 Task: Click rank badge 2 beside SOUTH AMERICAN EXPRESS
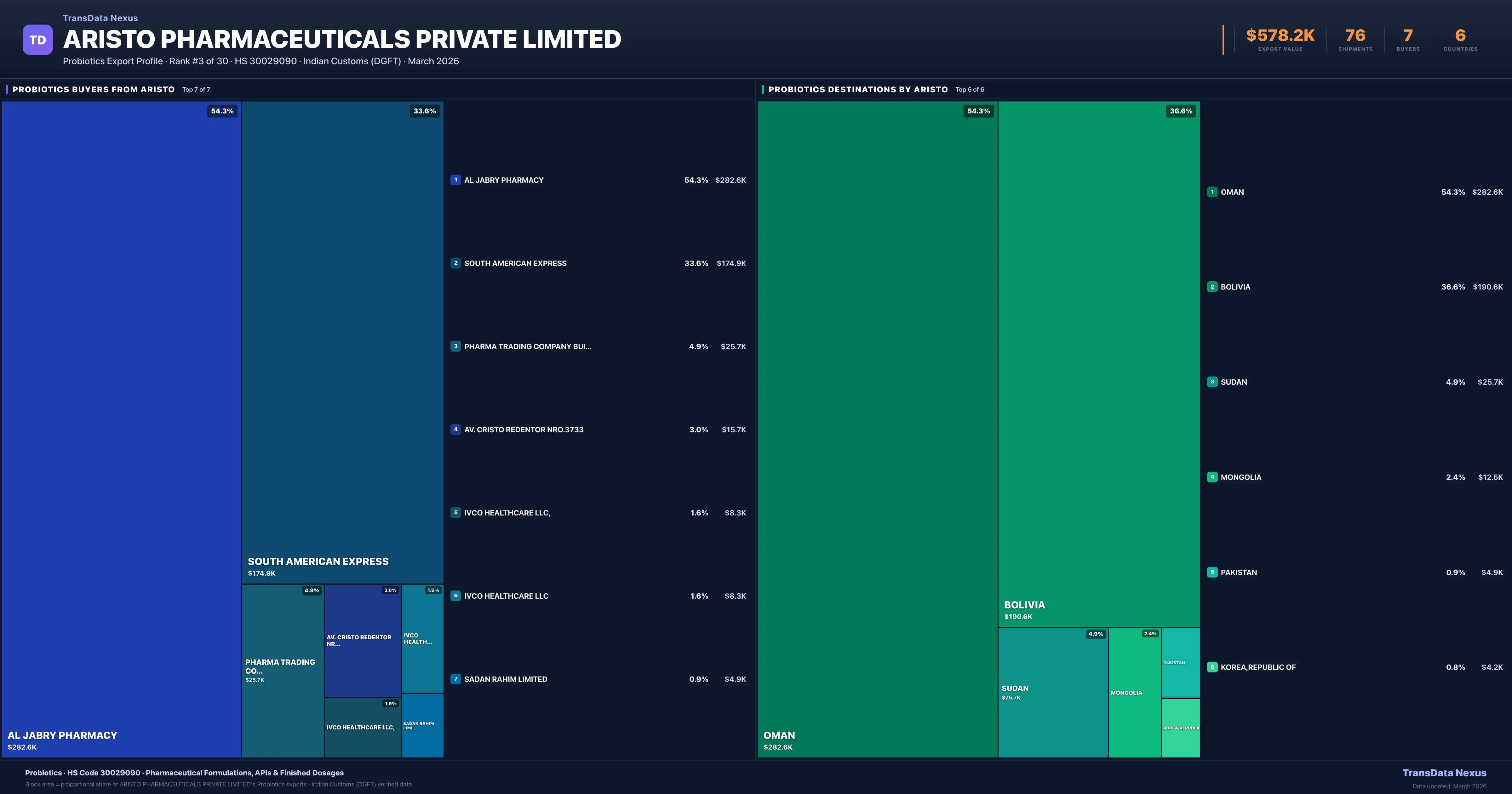[x=455, y=263]
